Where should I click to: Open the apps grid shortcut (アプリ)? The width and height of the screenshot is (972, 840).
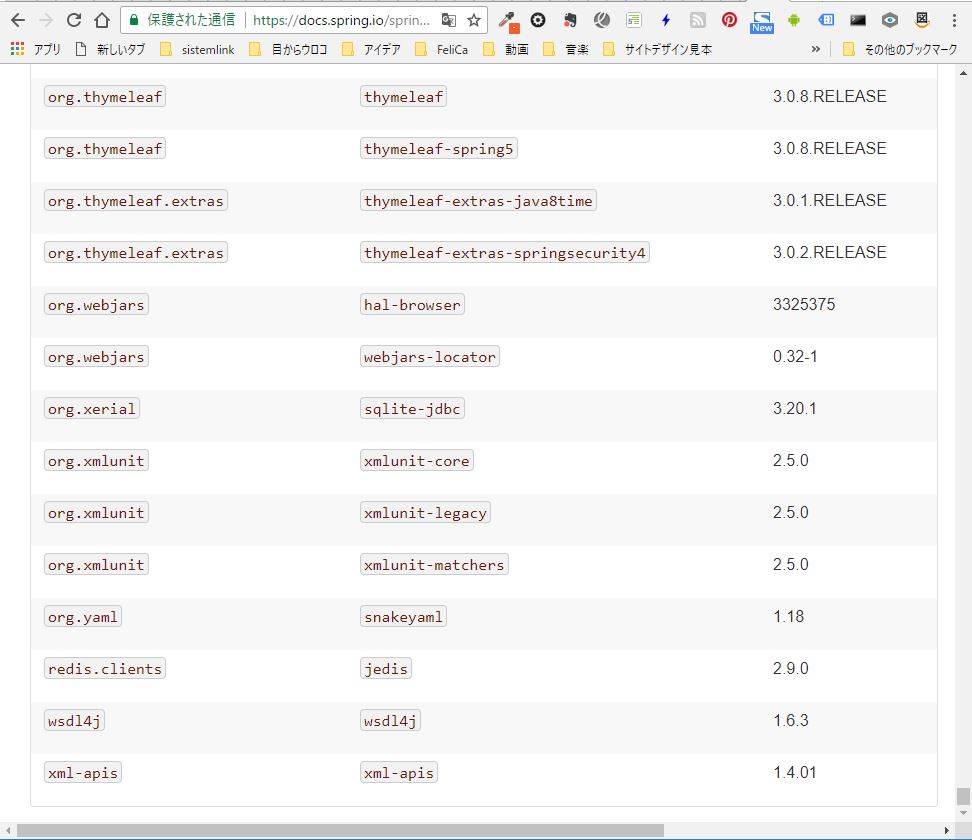35,49
